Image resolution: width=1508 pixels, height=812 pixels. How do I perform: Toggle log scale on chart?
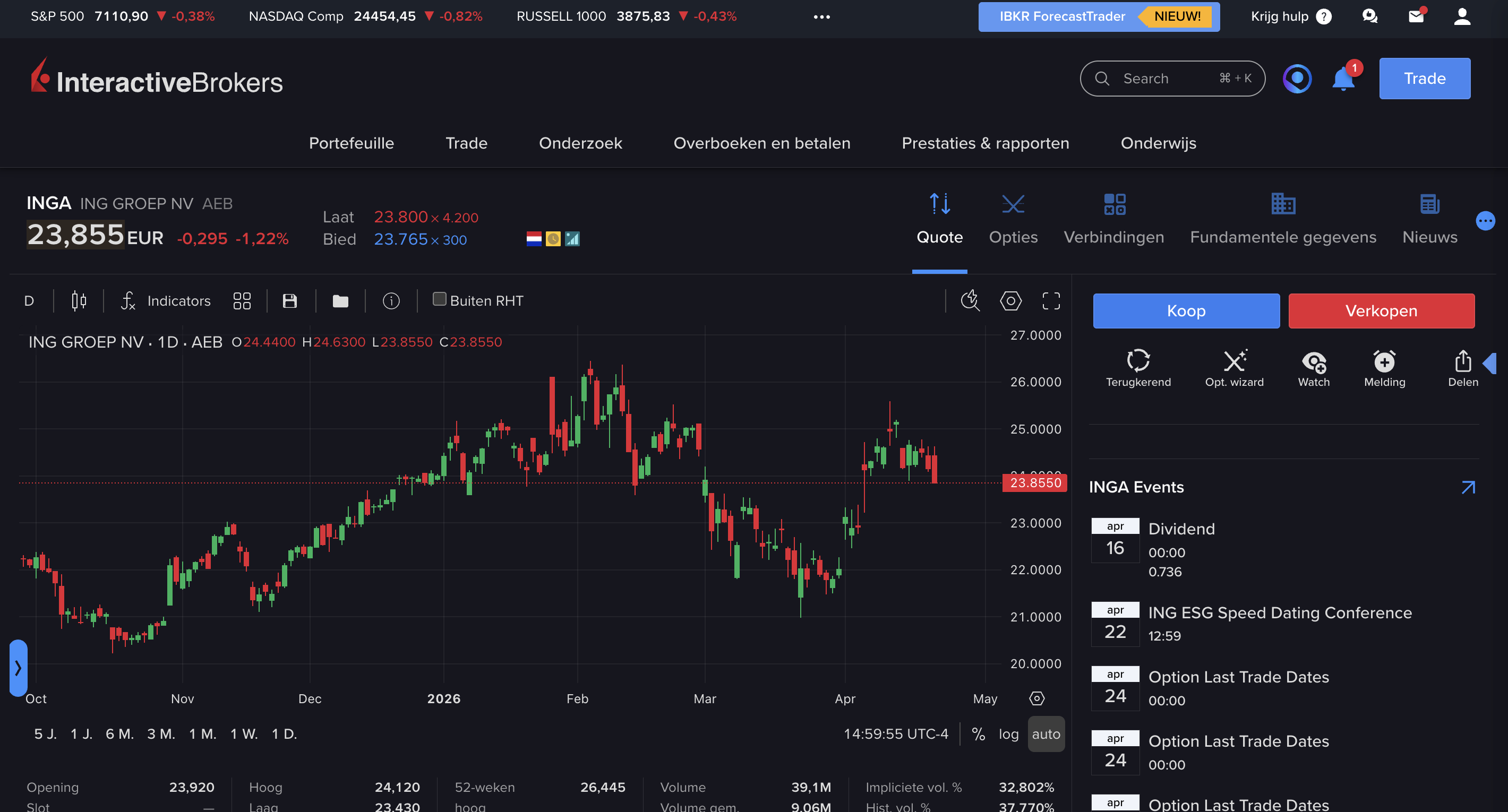[1008, 734]
